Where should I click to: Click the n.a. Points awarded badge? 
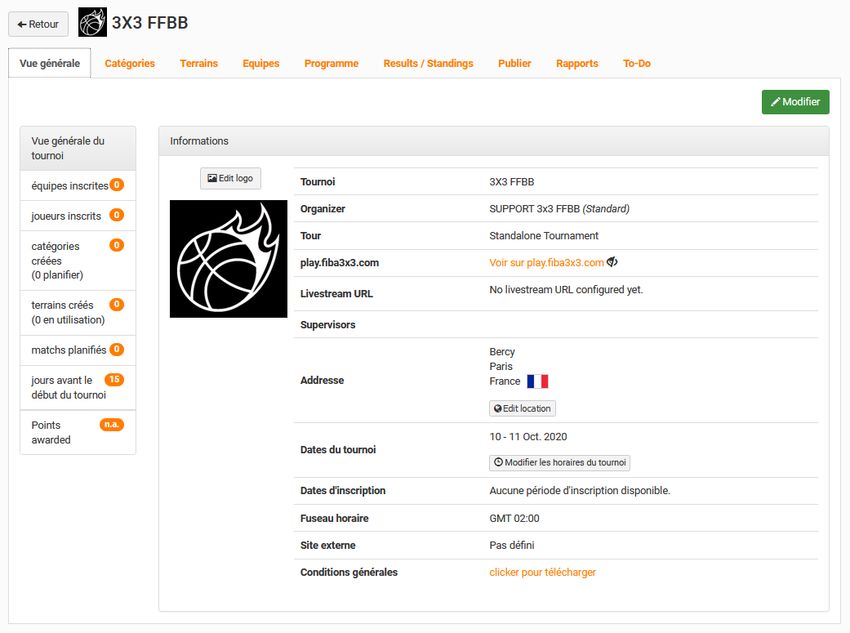pos(112,424)
